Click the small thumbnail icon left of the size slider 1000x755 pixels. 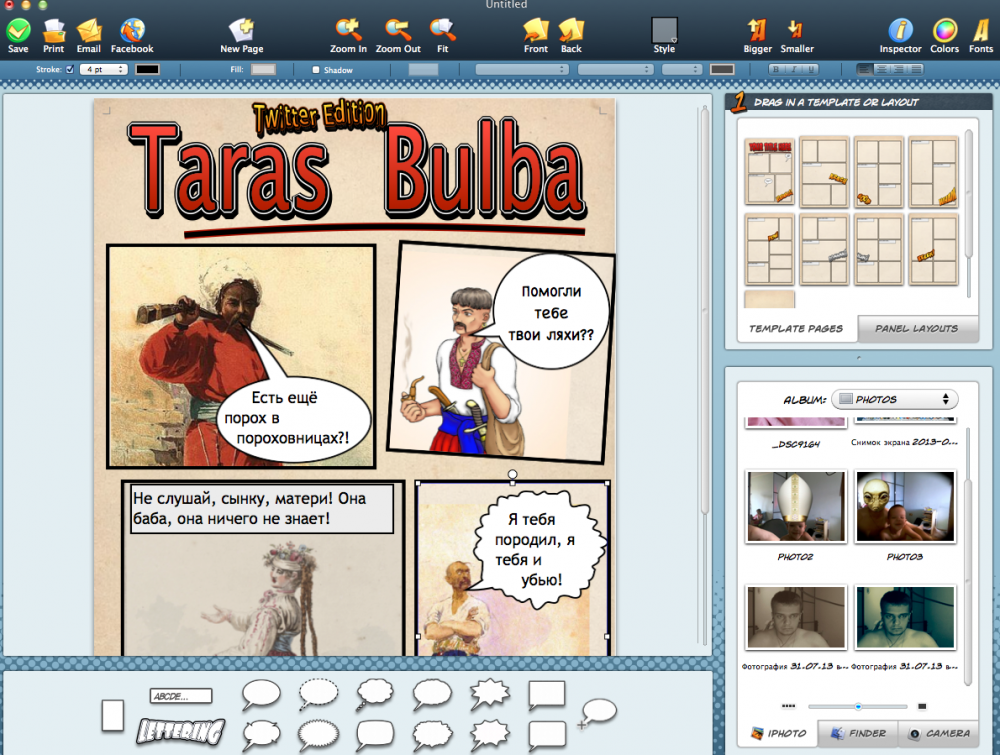tap(788, 706)
